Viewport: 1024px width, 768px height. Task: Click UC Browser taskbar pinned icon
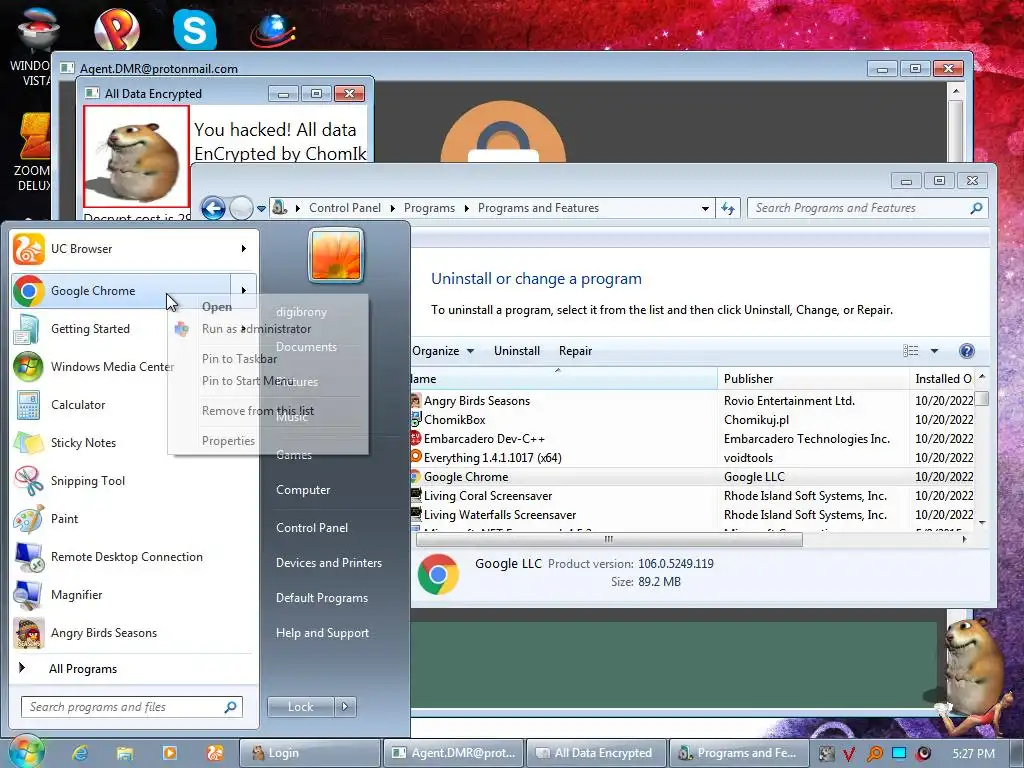(214, 753)
